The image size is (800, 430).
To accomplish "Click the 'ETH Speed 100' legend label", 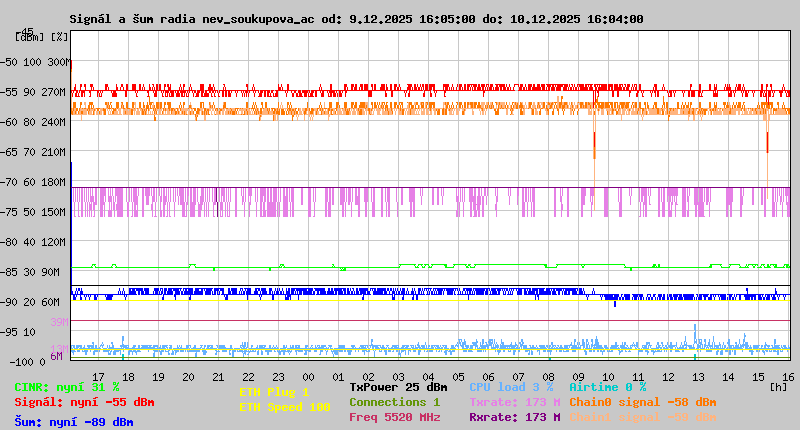I will [285, 407].
